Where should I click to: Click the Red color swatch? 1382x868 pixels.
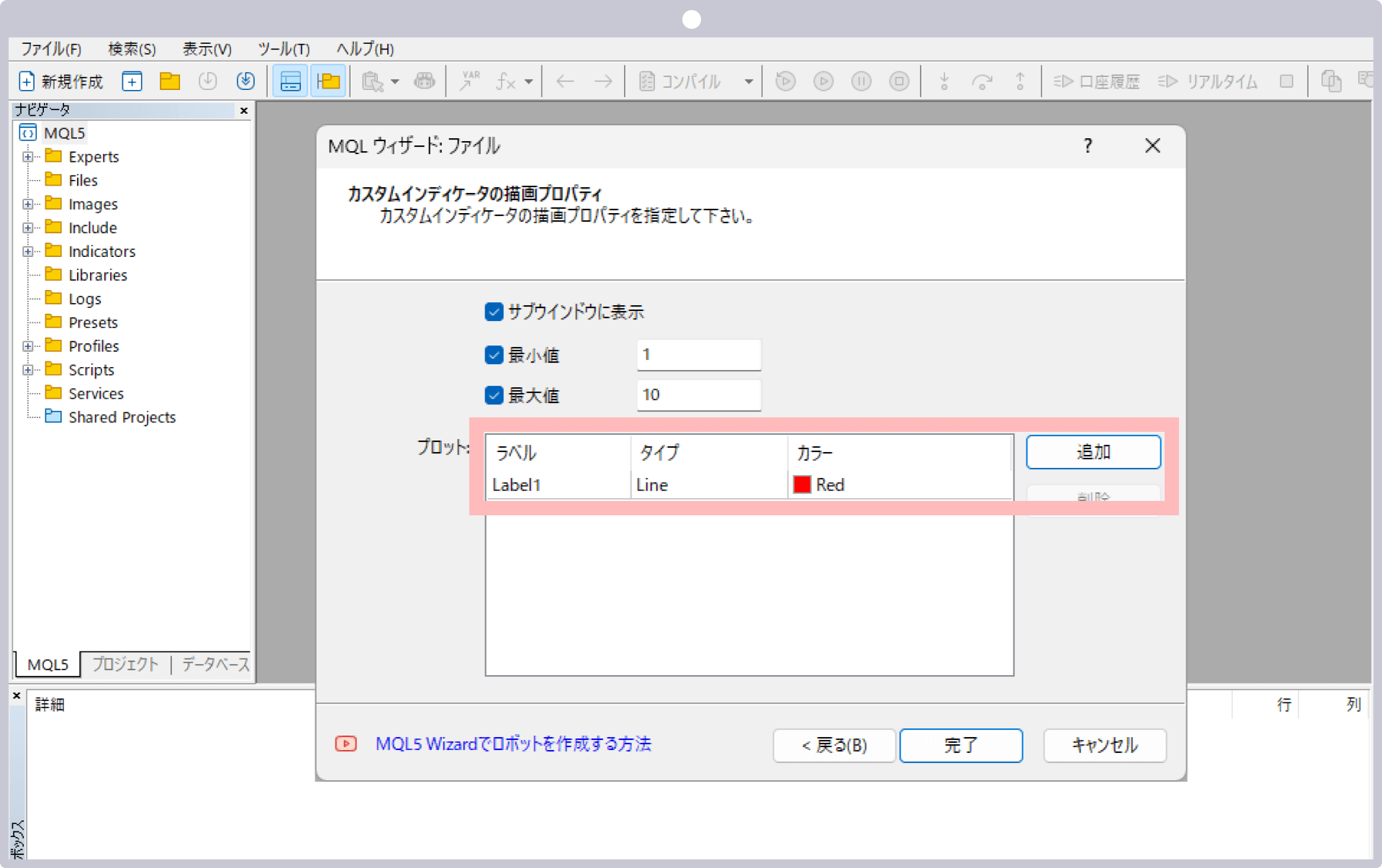coord(802,484)
